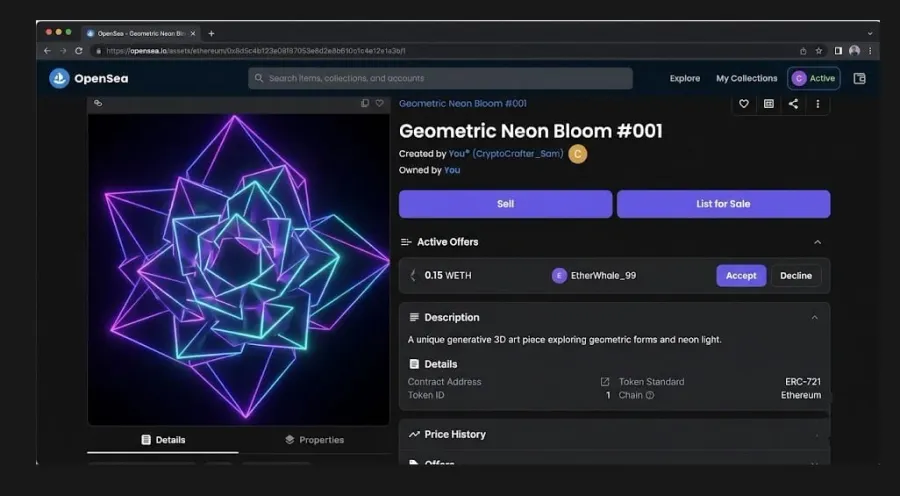Click the copy icon above the artwork
Viewport: 900px width, 496px height.
click(x=364, y=103)
